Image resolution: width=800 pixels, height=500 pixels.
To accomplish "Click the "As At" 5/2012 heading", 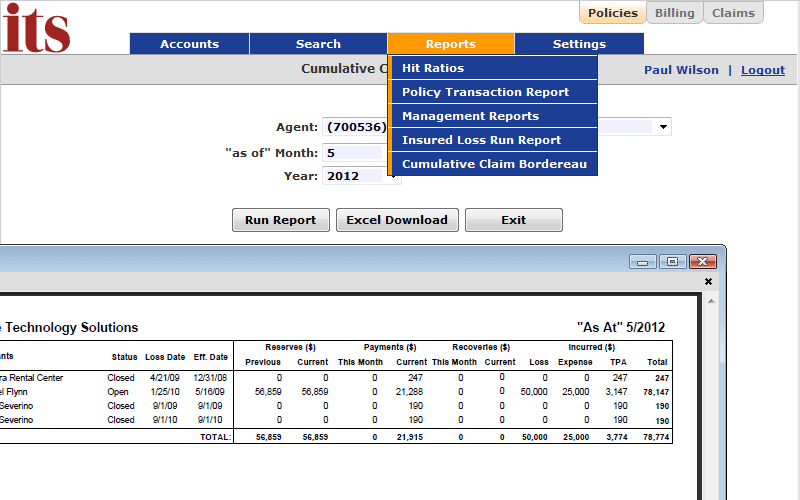I will pyautogui.click(x=621, y=327).
